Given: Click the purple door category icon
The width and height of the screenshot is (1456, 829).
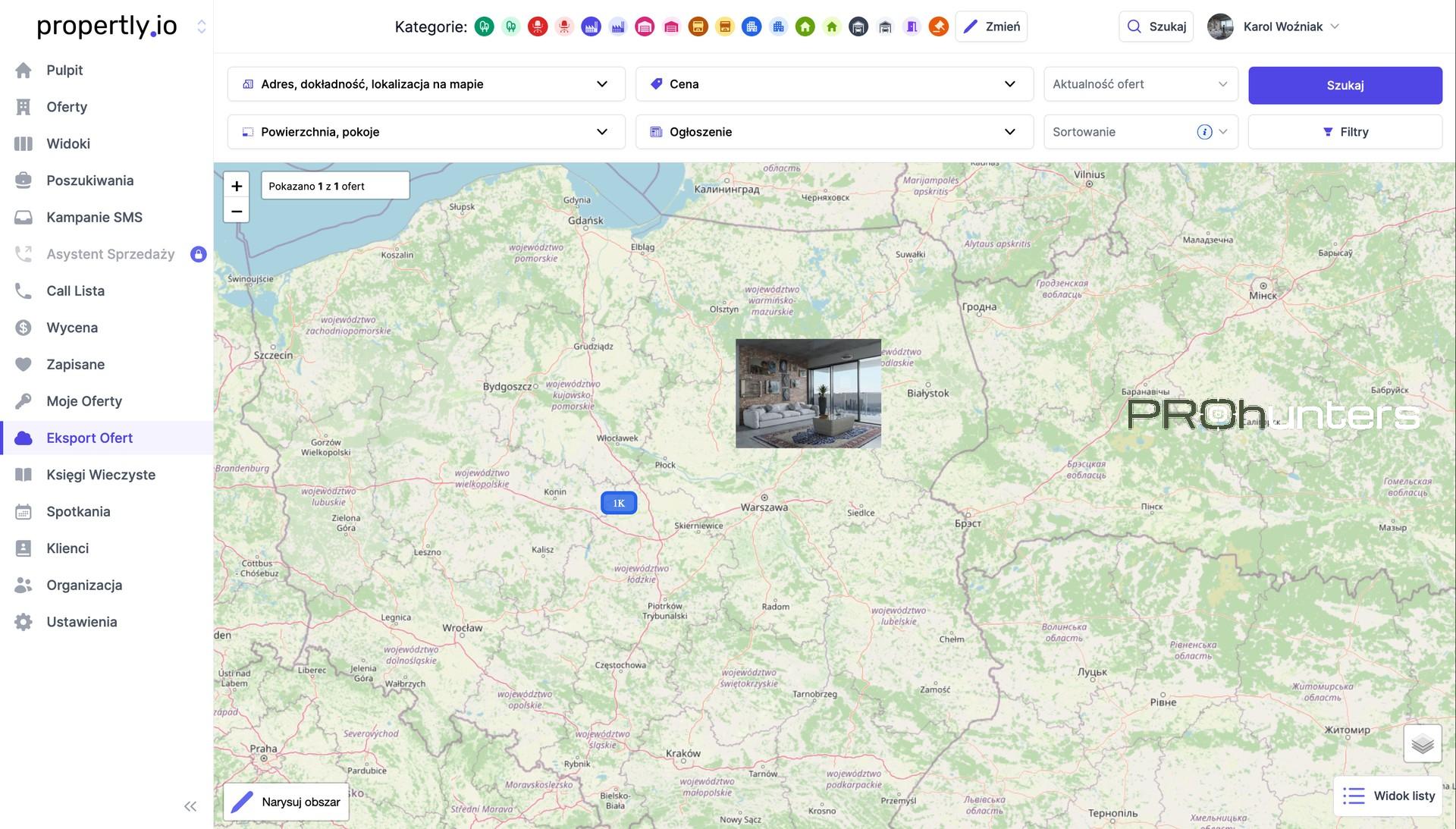Looking at the screenshot, I should pos(912,27).
